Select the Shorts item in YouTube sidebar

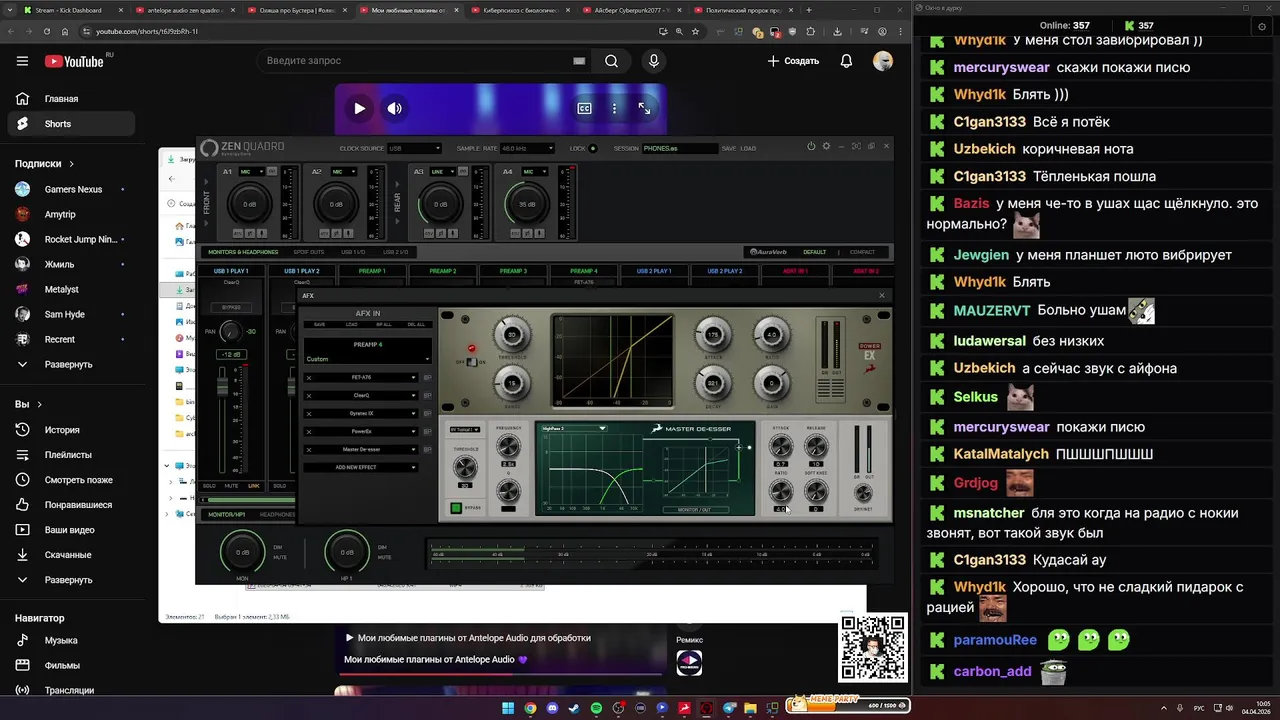coord(70,124)
